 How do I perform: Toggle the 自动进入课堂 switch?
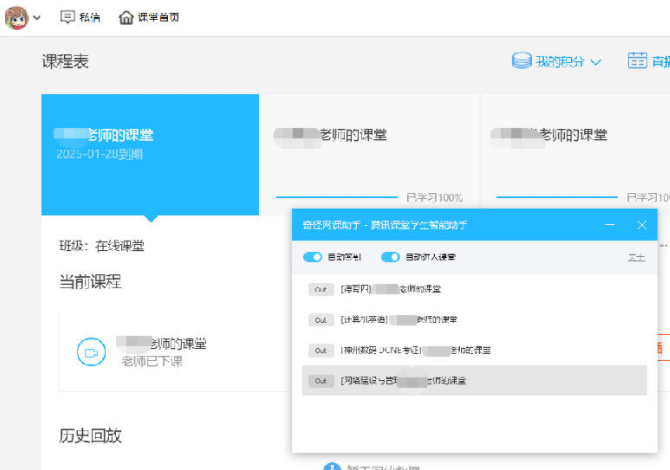tap(390, 257)
